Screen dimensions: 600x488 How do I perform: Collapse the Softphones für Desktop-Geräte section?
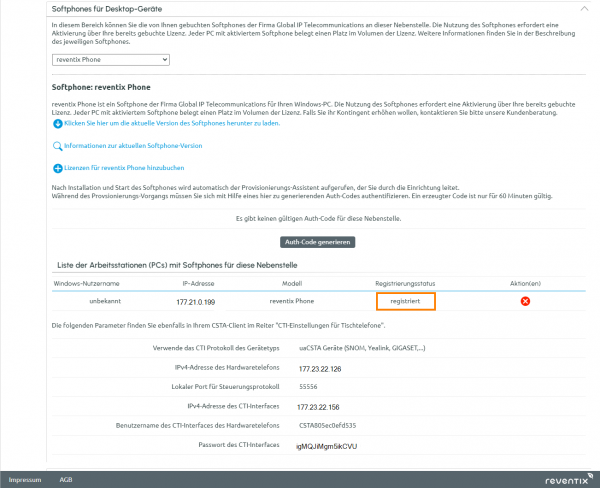[582, 8]
